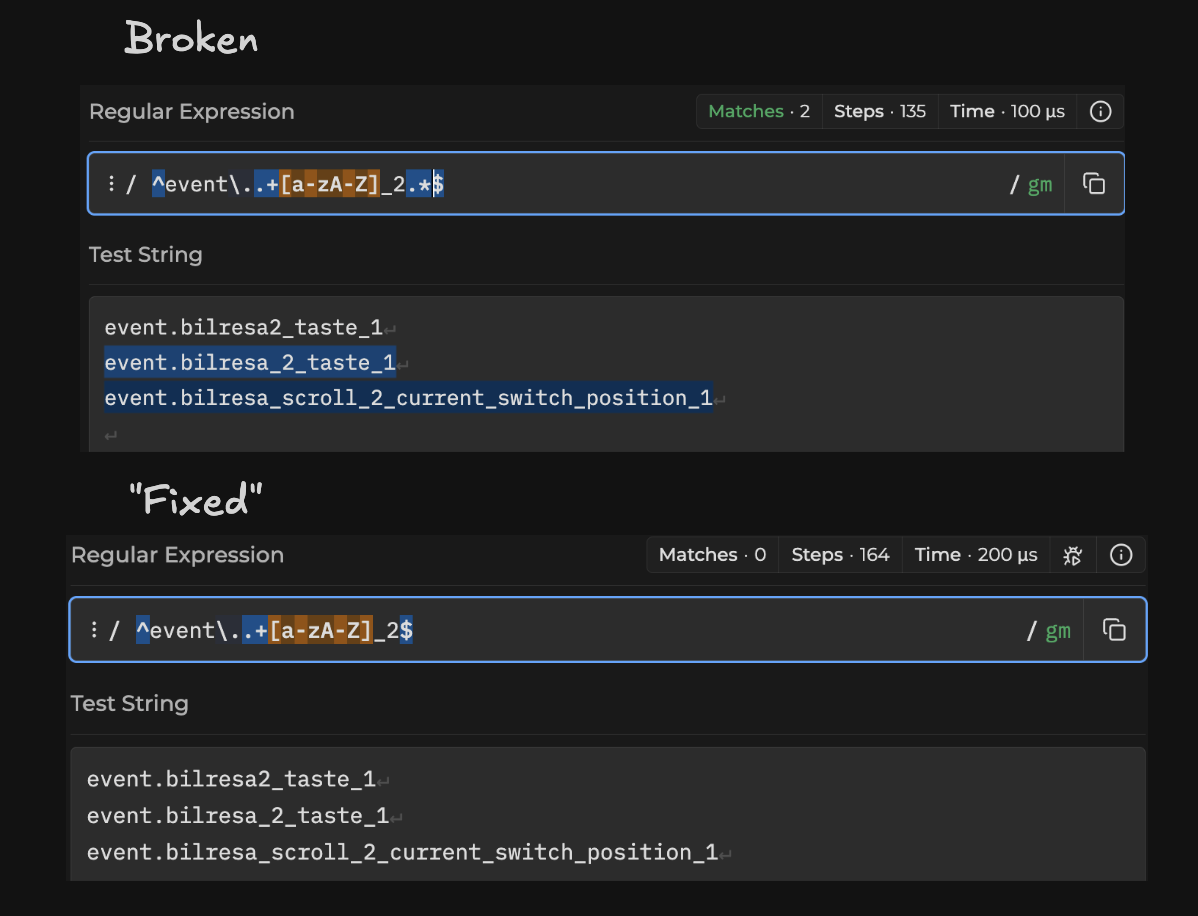Click inside the top regex input field

click(x=573, y=183)
